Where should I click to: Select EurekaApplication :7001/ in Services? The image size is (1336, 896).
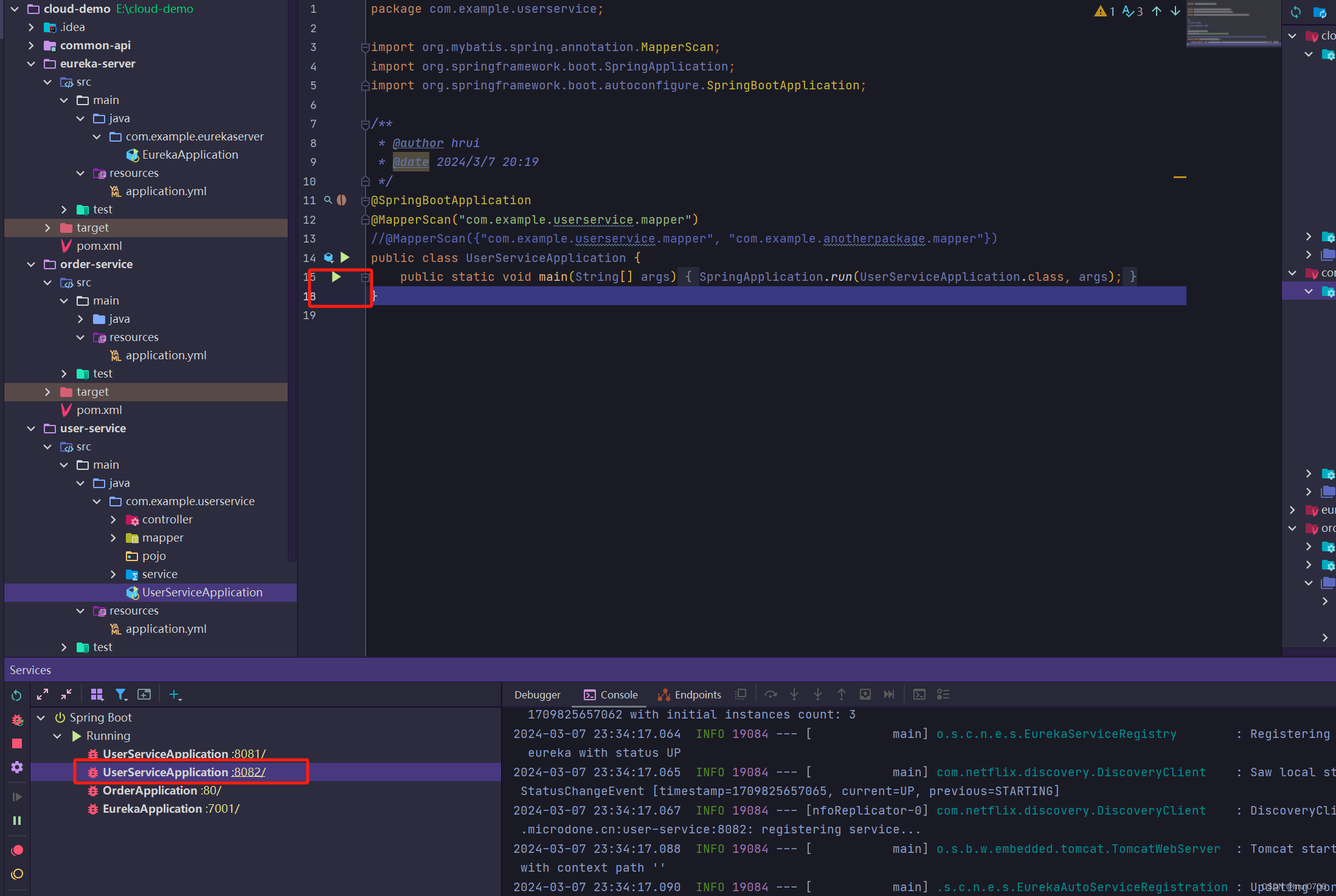tap(164, 809)
